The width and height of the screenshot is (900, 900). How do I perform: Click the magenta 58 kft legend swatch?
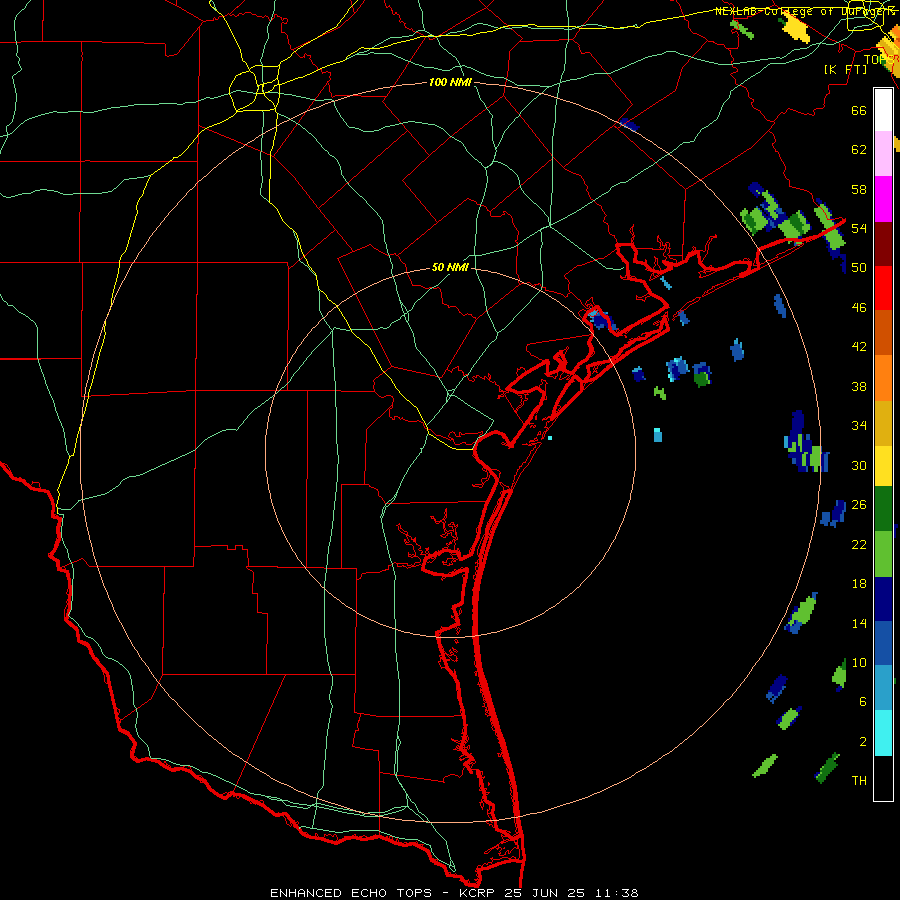883,199
